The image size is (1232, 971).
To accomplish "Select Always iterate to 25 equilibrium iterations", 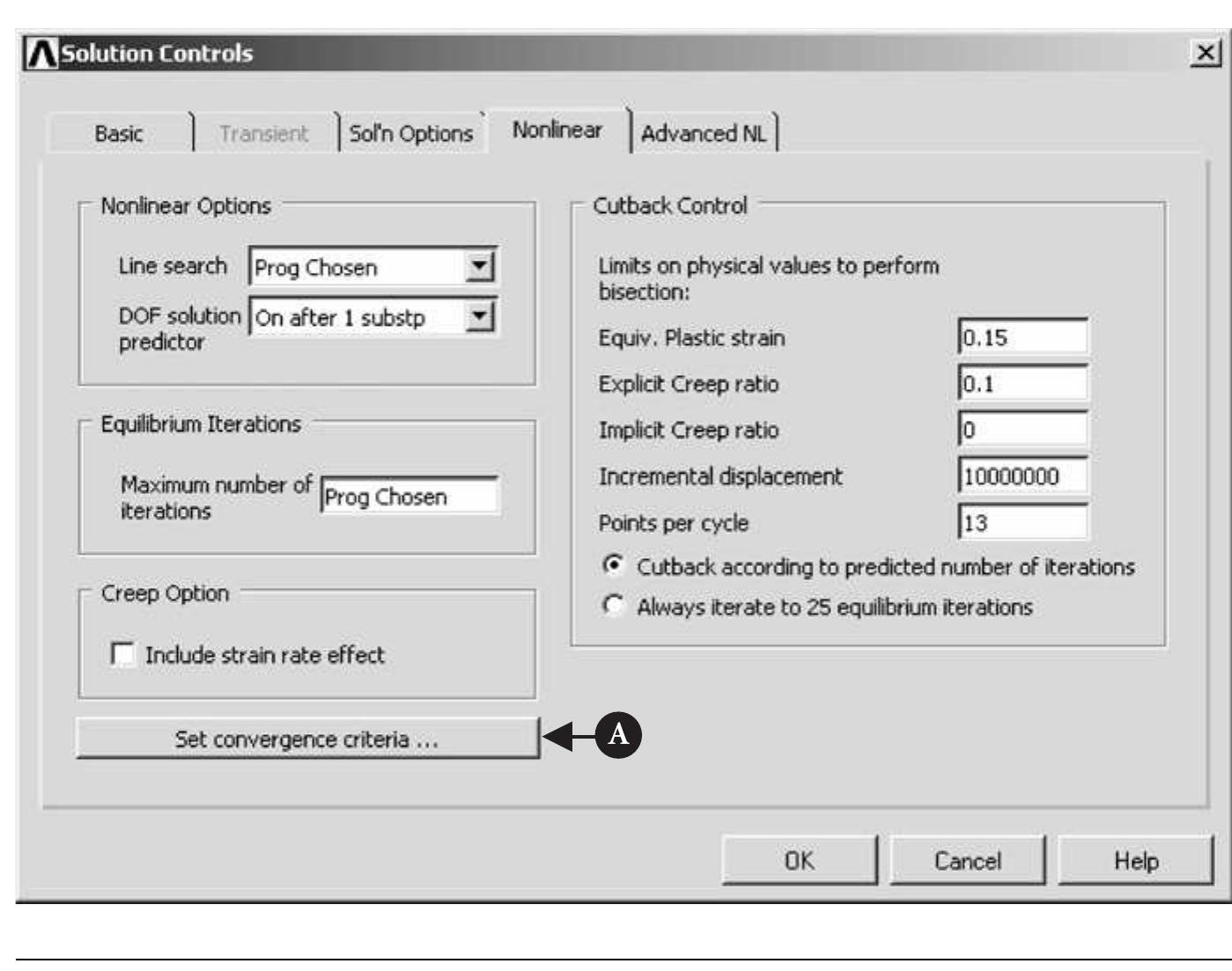I will coord(613,606).
